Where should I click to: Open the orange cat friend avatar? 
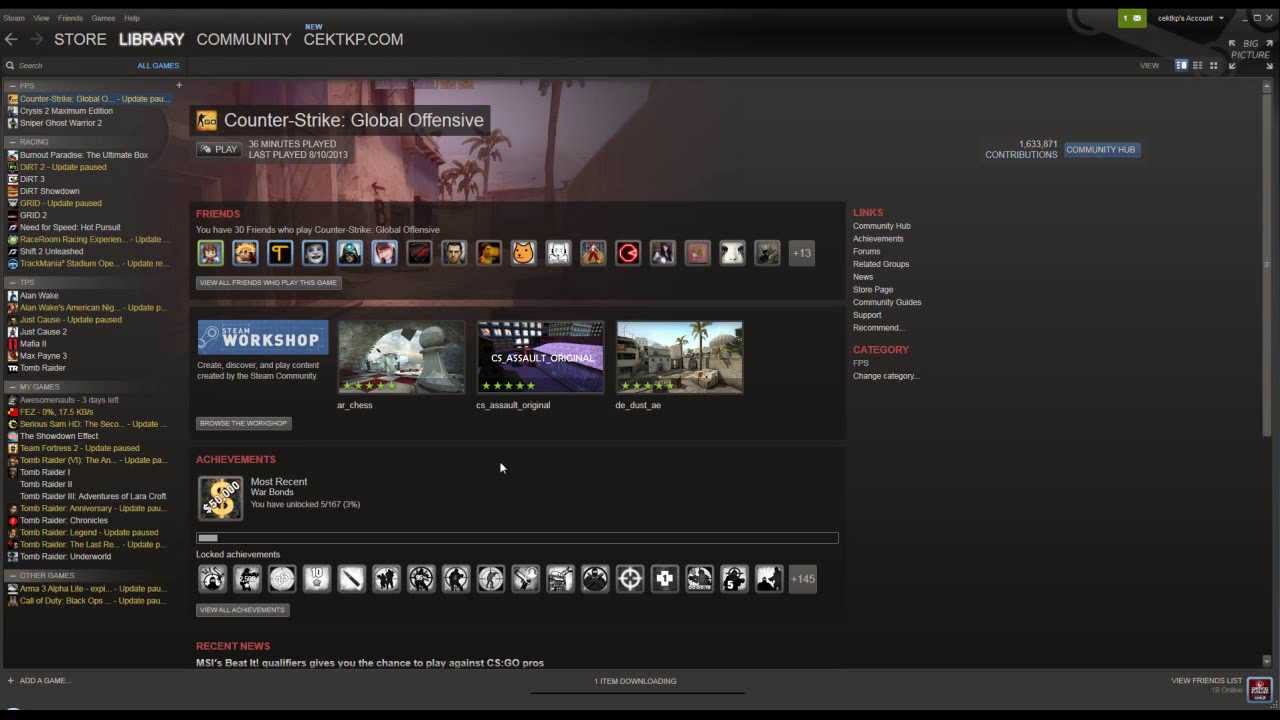(523, 253)
